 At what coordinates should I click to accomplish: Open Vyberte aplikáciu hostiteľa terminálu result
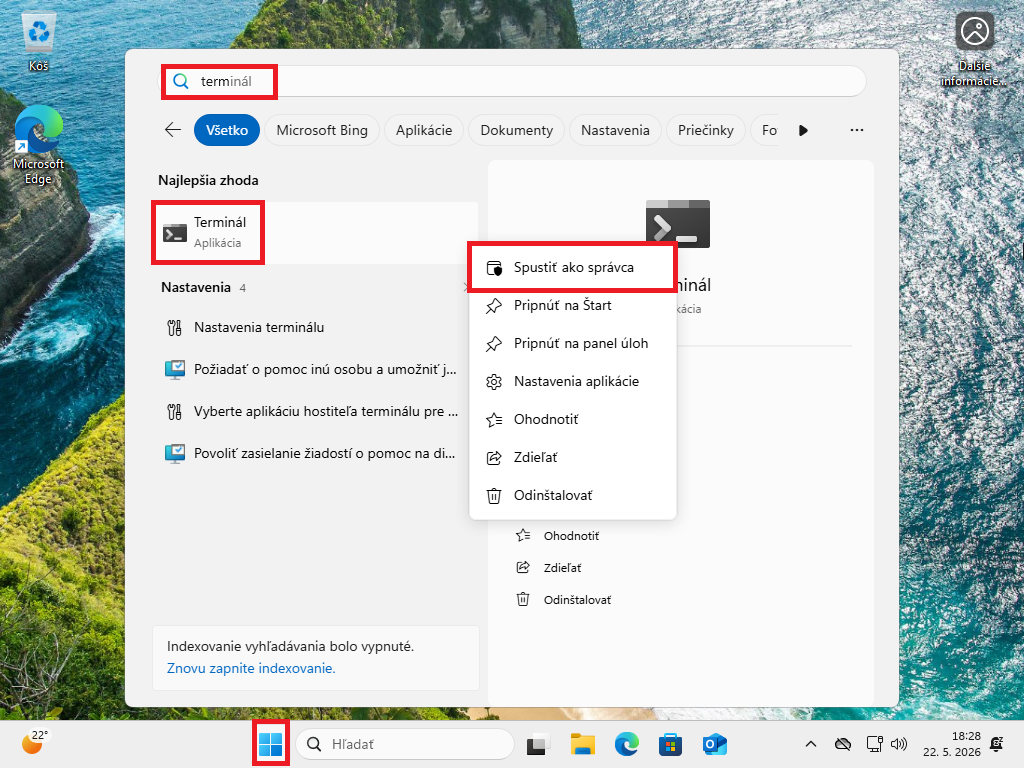pos(315,411)
